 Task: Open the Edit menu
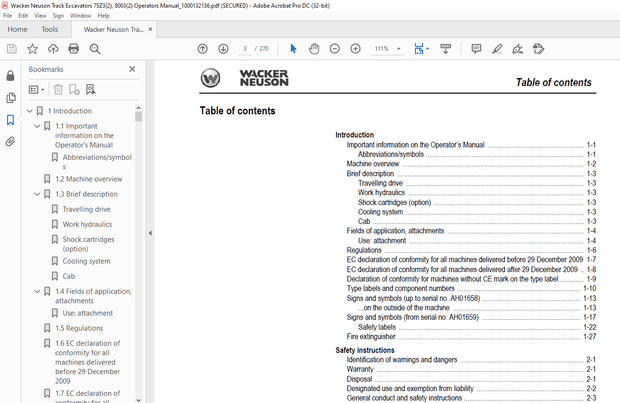(23, 16)
